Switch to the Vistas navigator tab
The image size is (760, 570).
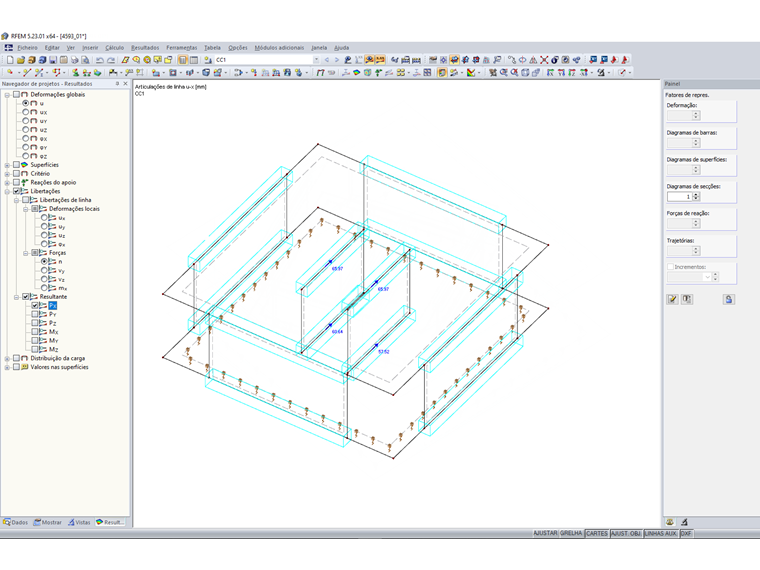[79, 522]
